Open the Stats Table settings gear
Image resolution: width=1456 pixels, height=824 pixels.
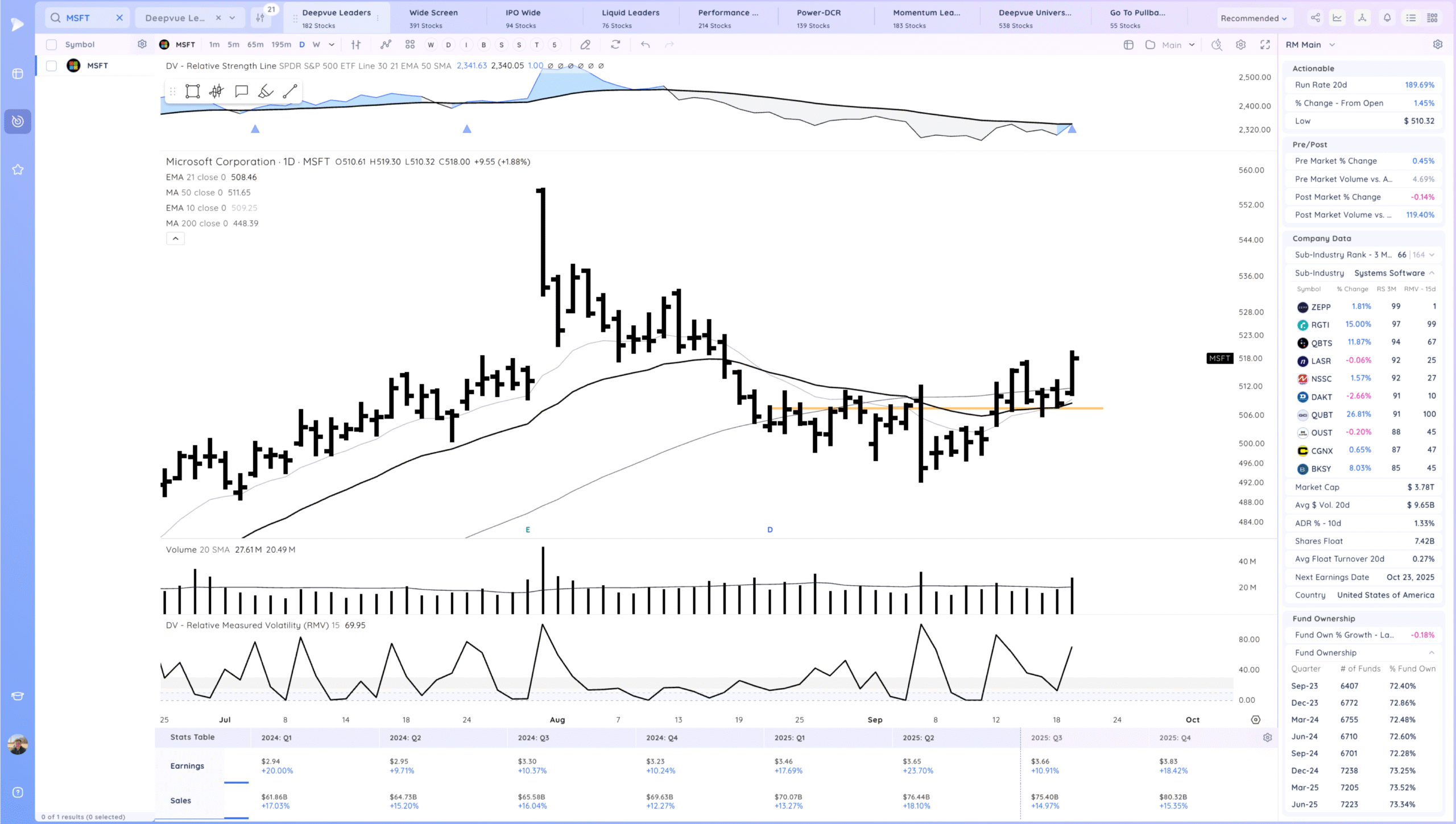[x=1268, y=738]
